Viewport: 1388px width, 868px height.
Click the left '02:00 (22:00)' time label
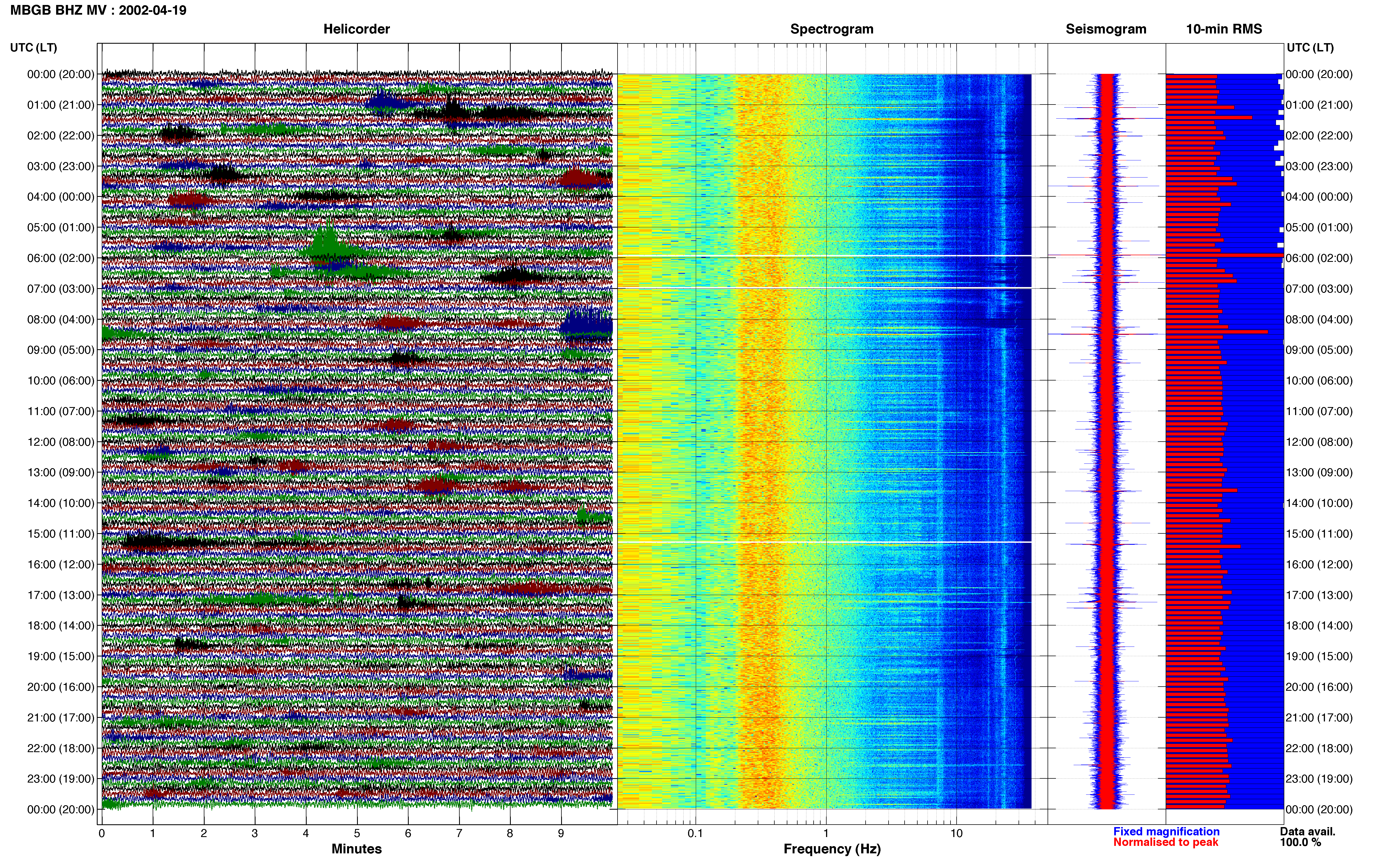(61, 135)
